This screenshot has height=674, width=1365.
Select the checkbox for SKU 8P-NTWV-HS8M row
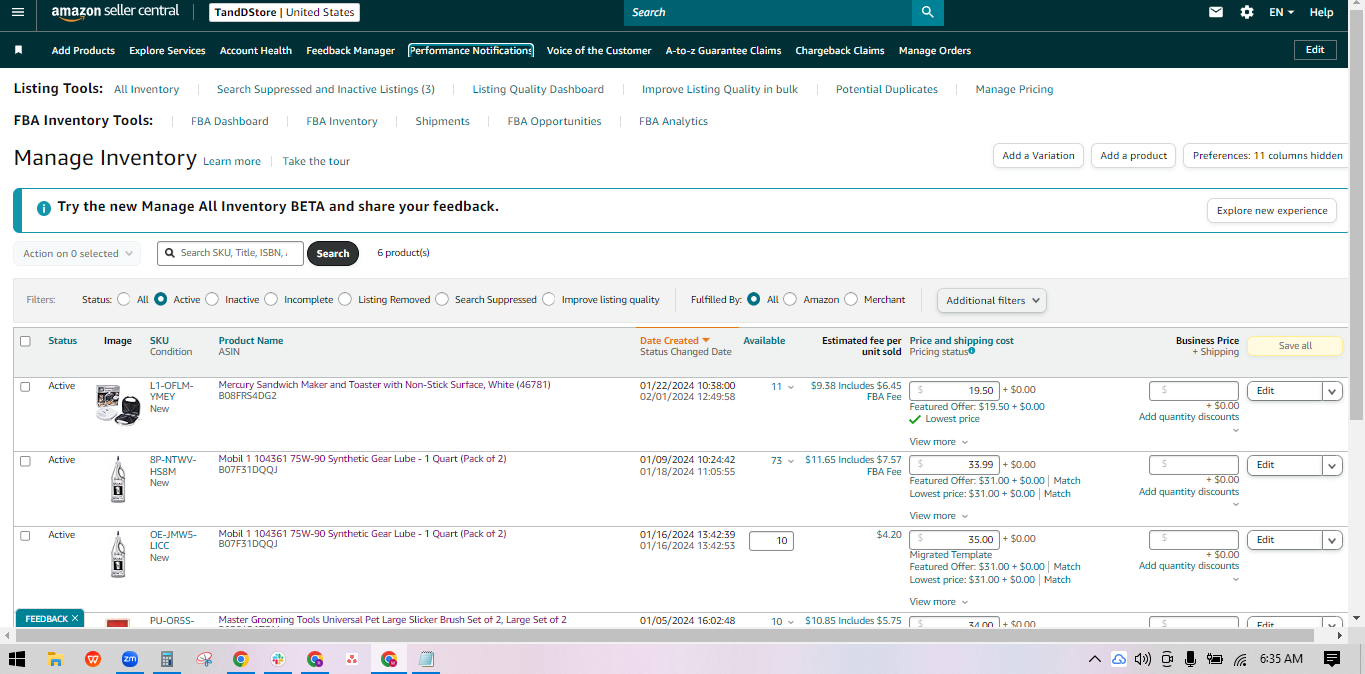coord(25,461)
